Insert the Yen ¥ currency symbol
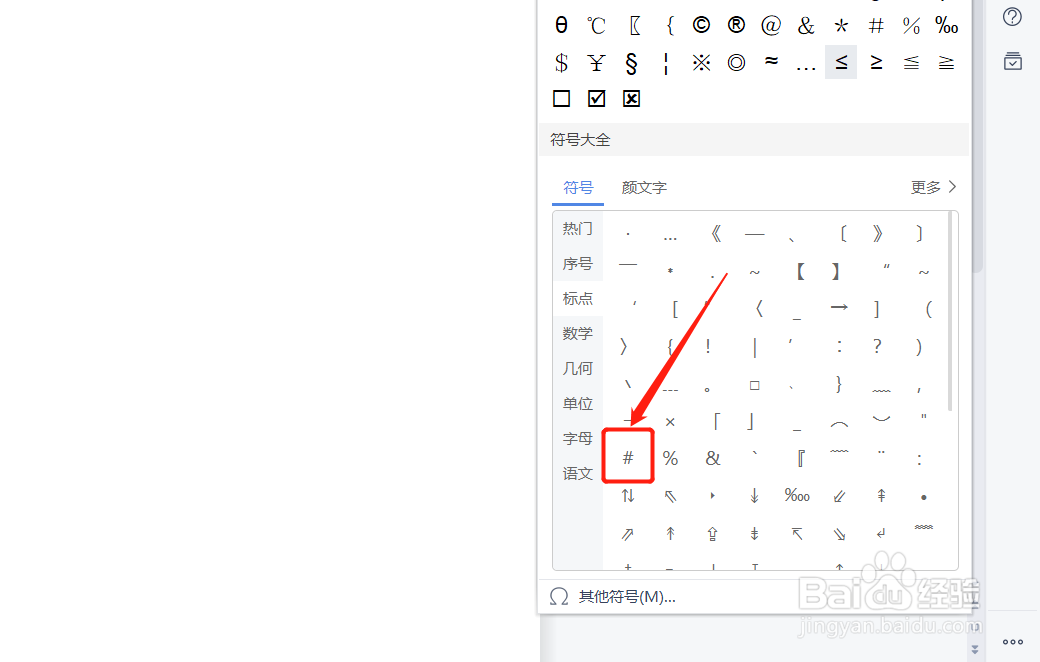Viewport: 1040px width, 662px height. click(596, 62)
